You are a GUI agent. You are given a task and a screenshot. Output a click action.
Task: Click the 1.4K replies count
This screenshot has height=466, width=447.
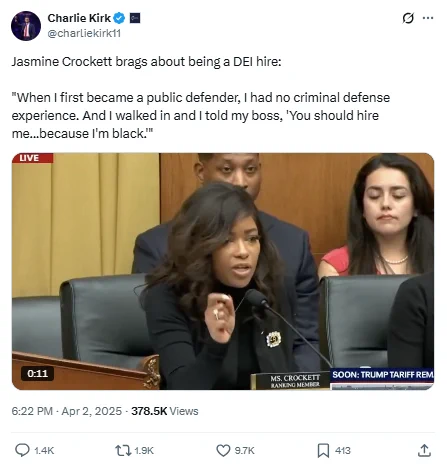(x=44, y=451)
